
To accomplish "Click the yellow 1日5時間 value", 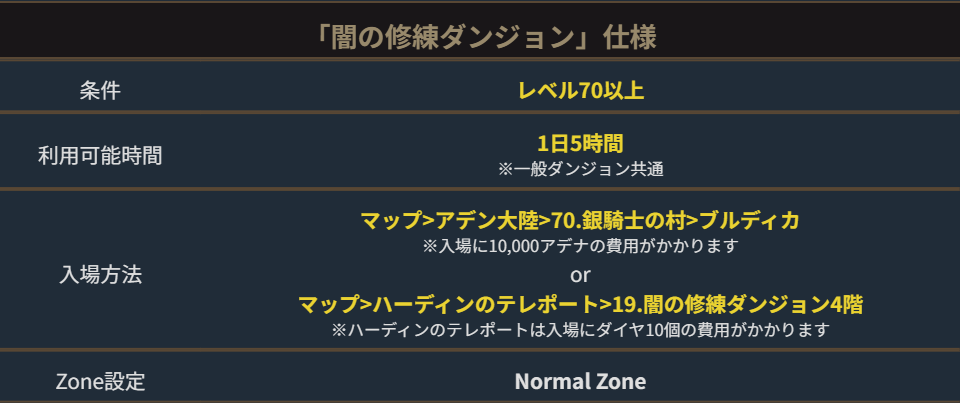I will point(580,144).
